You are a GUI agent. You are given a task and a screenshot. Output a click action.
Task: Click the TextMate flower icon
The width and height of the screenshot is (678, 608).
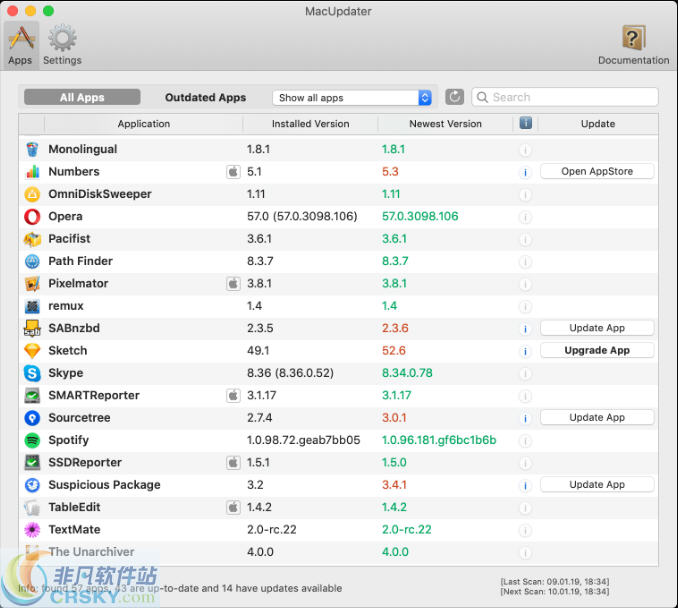coord(32,530)
